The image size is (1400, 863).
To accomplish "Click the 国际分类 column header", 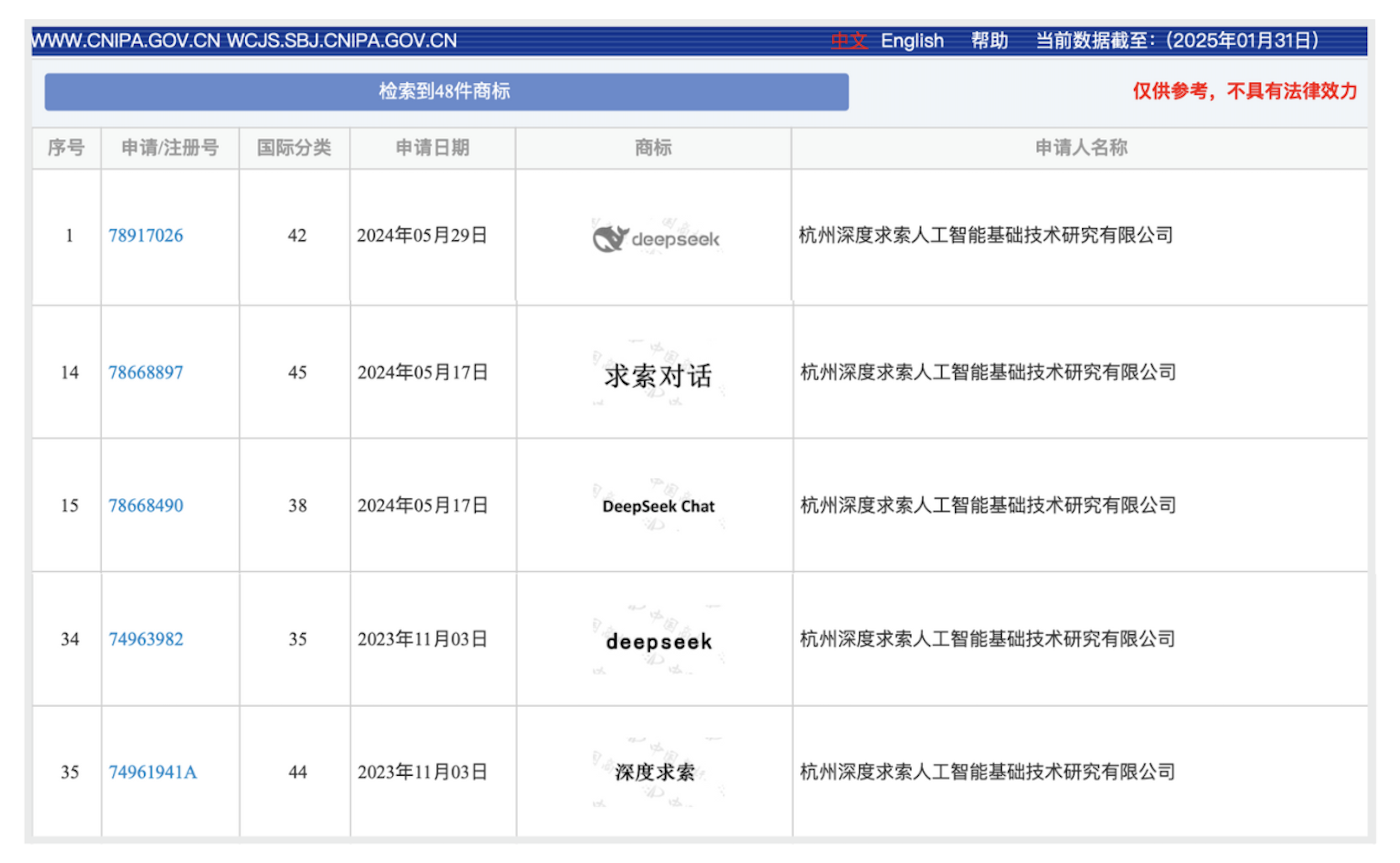I will [294, 148].
